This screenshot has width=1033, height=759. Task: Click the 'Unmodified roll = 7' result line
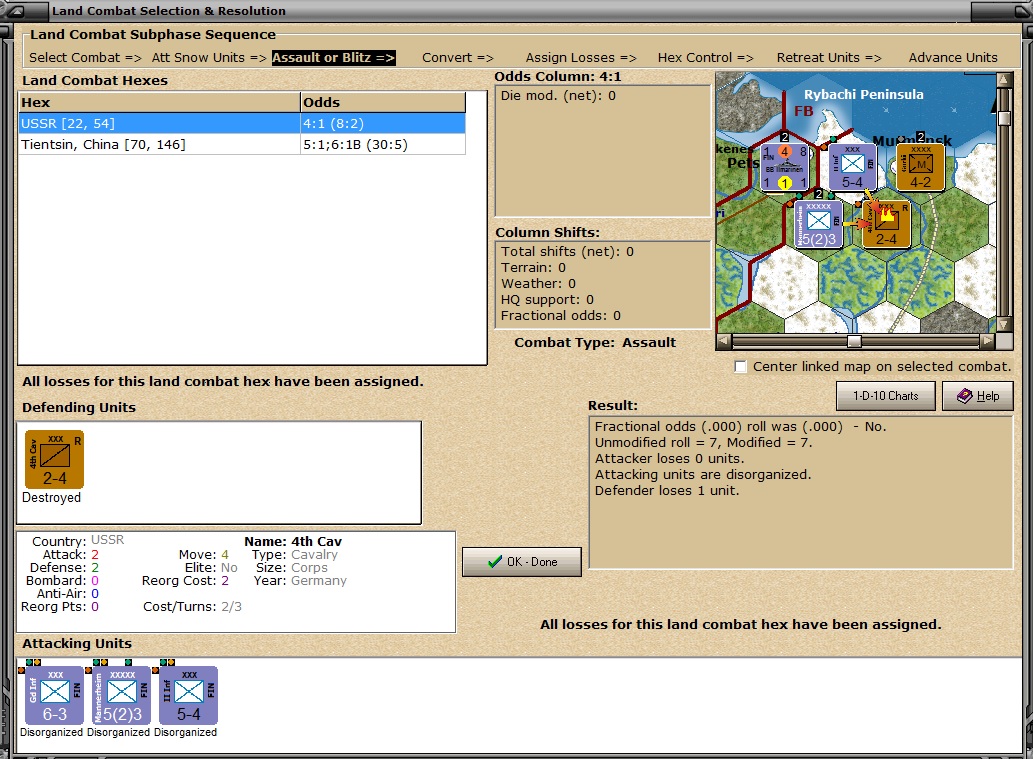click(704, 443)
